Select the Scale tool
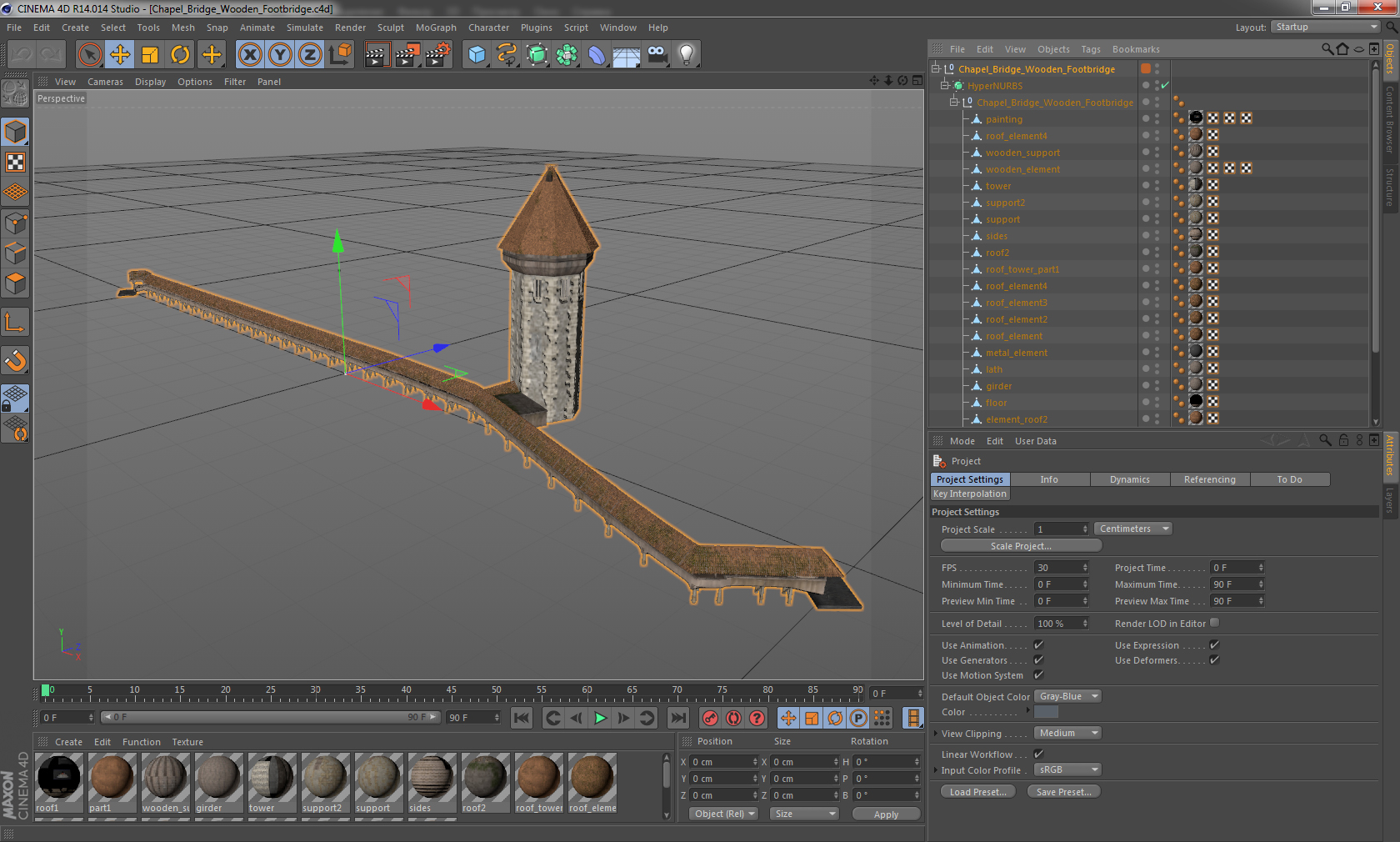The height and width of the screenshot is (842, 1400). (x=150, y=55)
